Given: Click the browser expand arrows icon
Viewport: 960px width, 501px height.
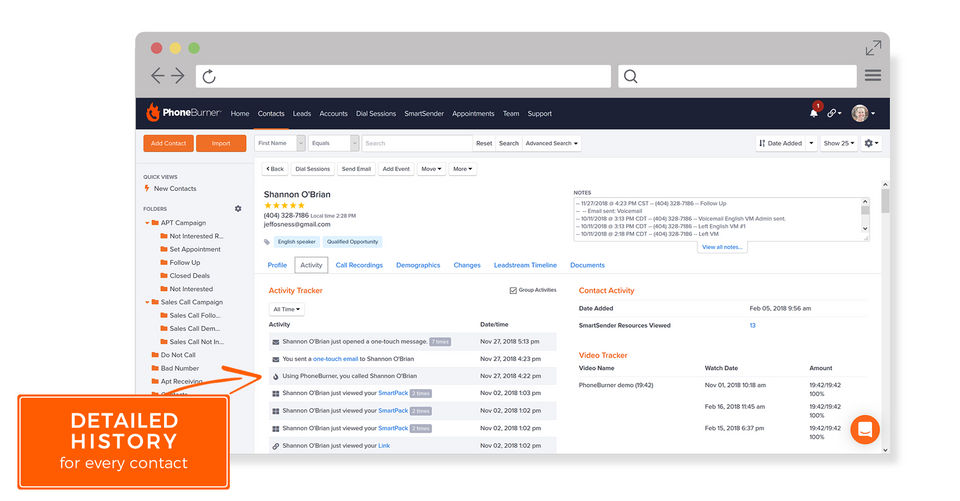Looking at the screenshot, I should (x=874, y=48).
